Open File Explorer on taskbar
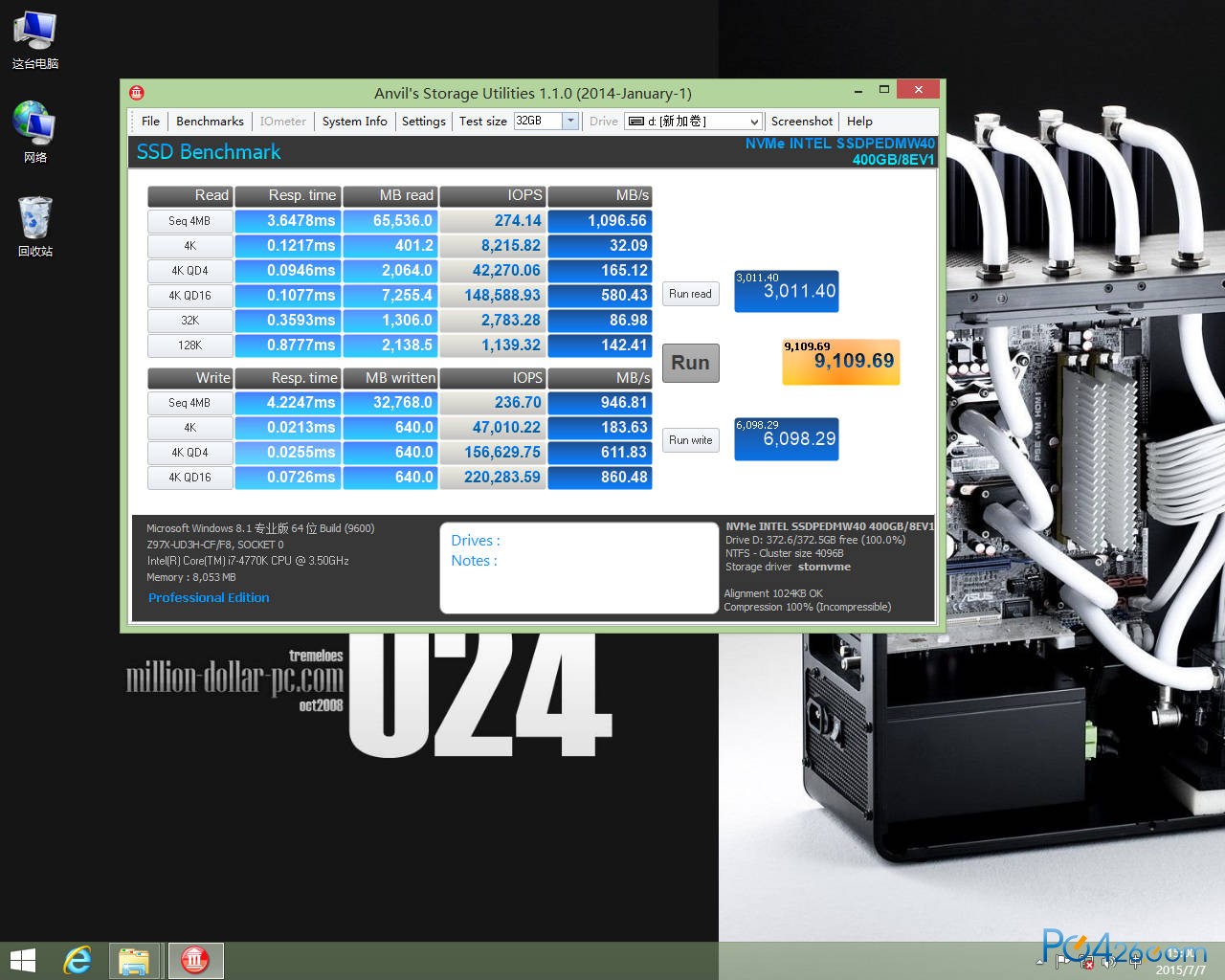Viewport: 1225px width, 980px height. 134,960
